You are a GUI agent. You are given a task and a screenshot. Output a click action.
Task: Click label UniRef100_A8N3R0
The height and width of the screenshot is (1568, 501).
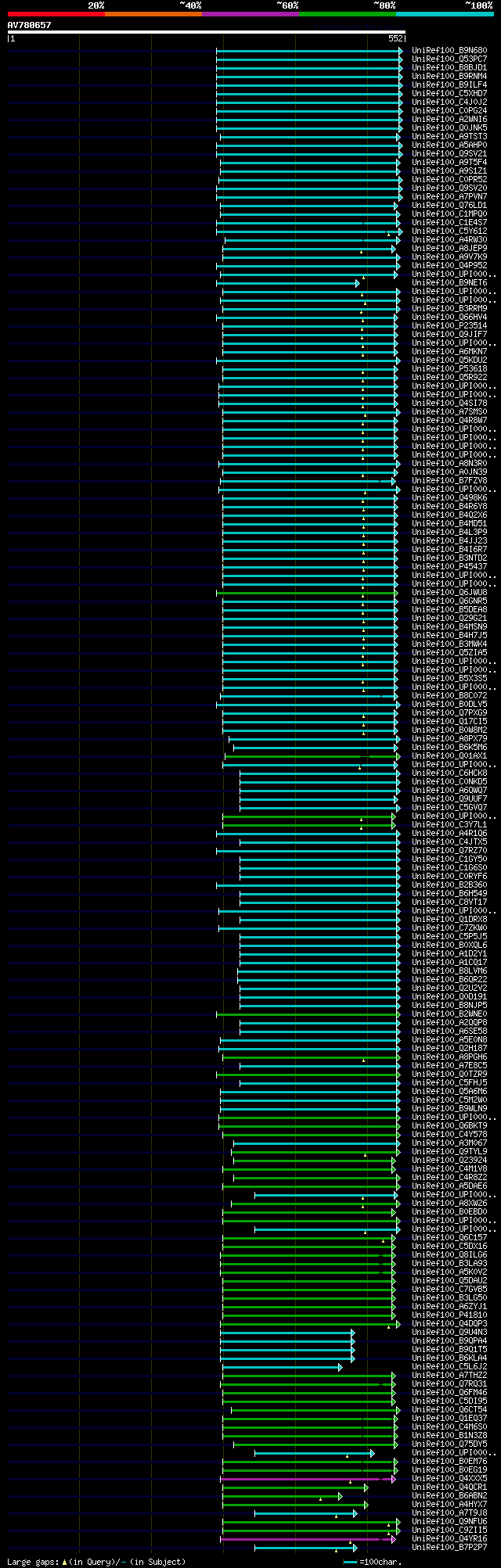[449, 463]
